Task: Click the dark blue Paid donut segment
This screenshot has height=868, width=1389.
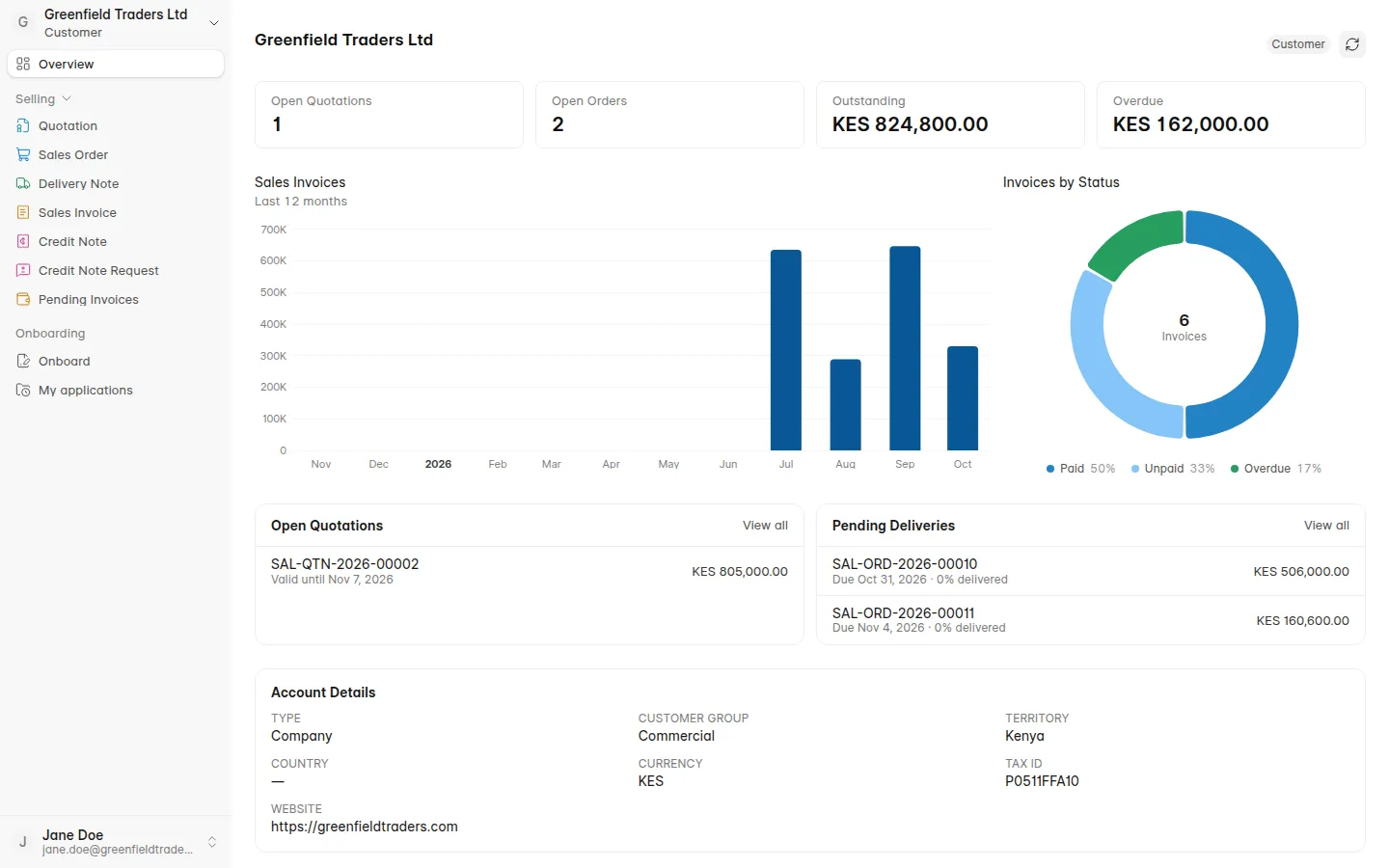Action: pos(1281,324)
